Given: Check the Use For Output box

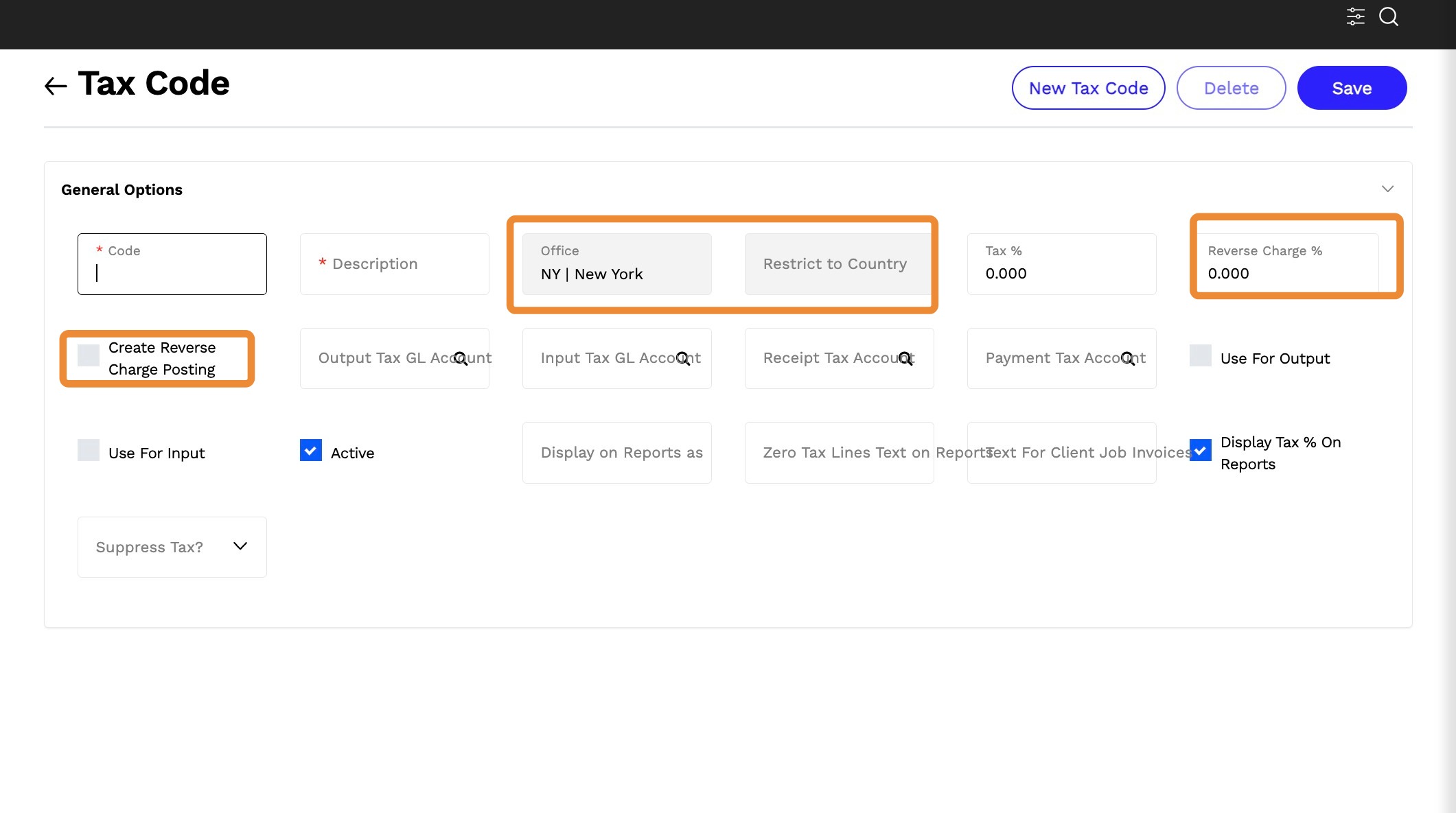Looking at the screenshot, I should (x=1201, y=355).
